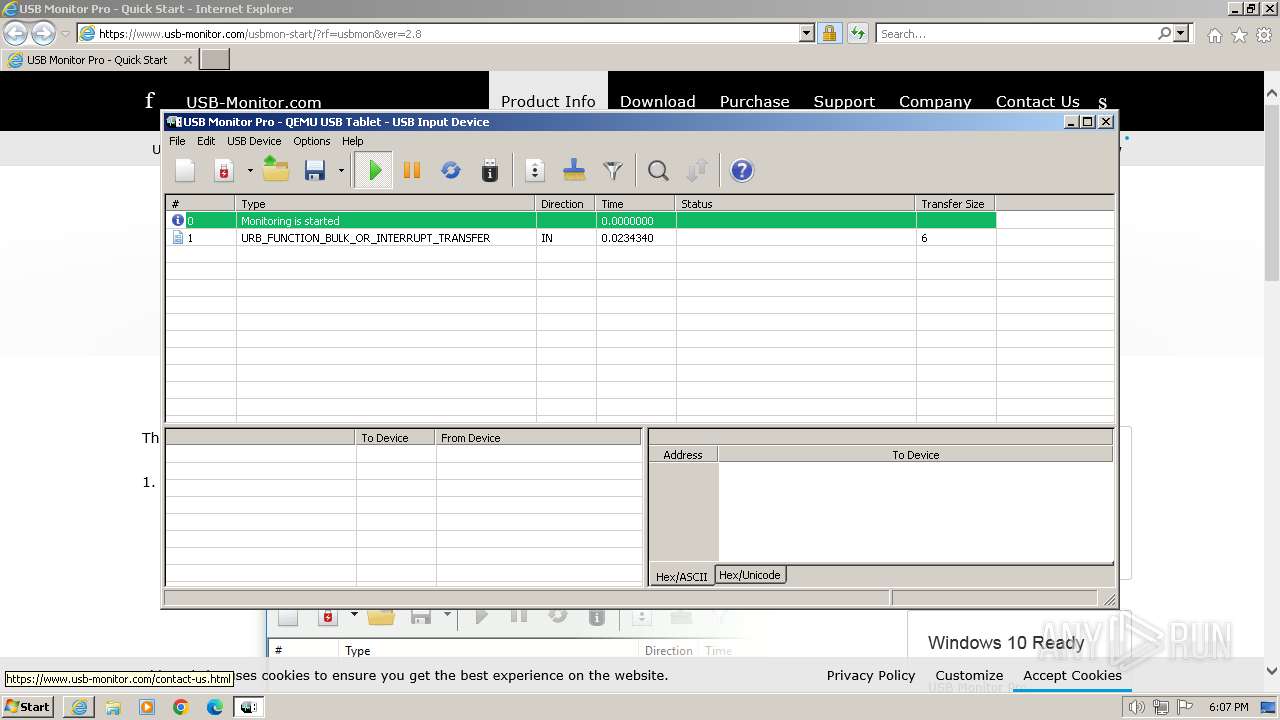This screenshot has width=1280, height=720.
Task: Open the Filter funnel tool
Action: pyautogui.click(x=613, y=171)
